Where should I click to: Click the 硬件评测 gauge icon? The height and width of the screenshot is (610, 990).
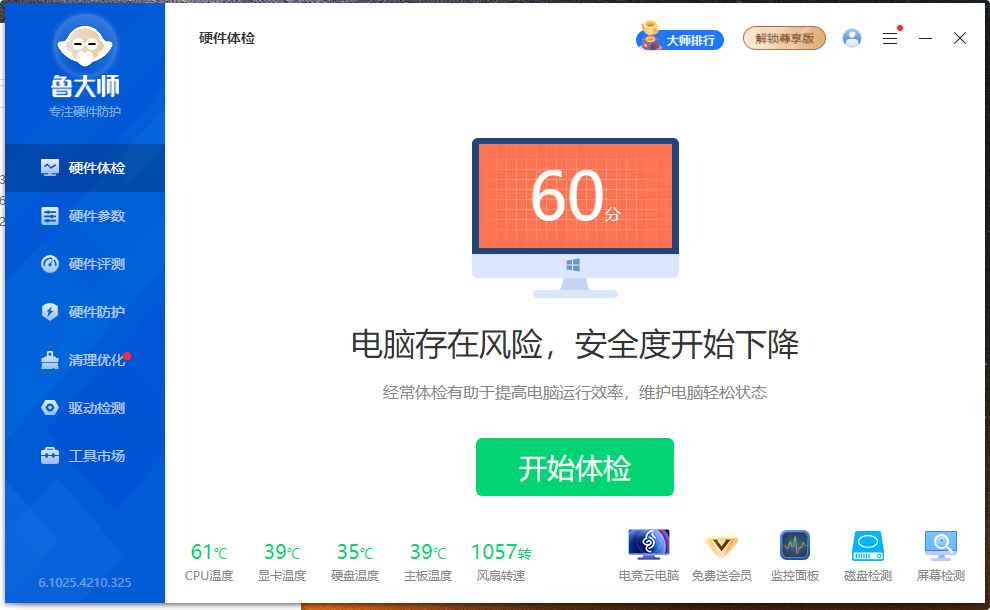click(50, 264)
